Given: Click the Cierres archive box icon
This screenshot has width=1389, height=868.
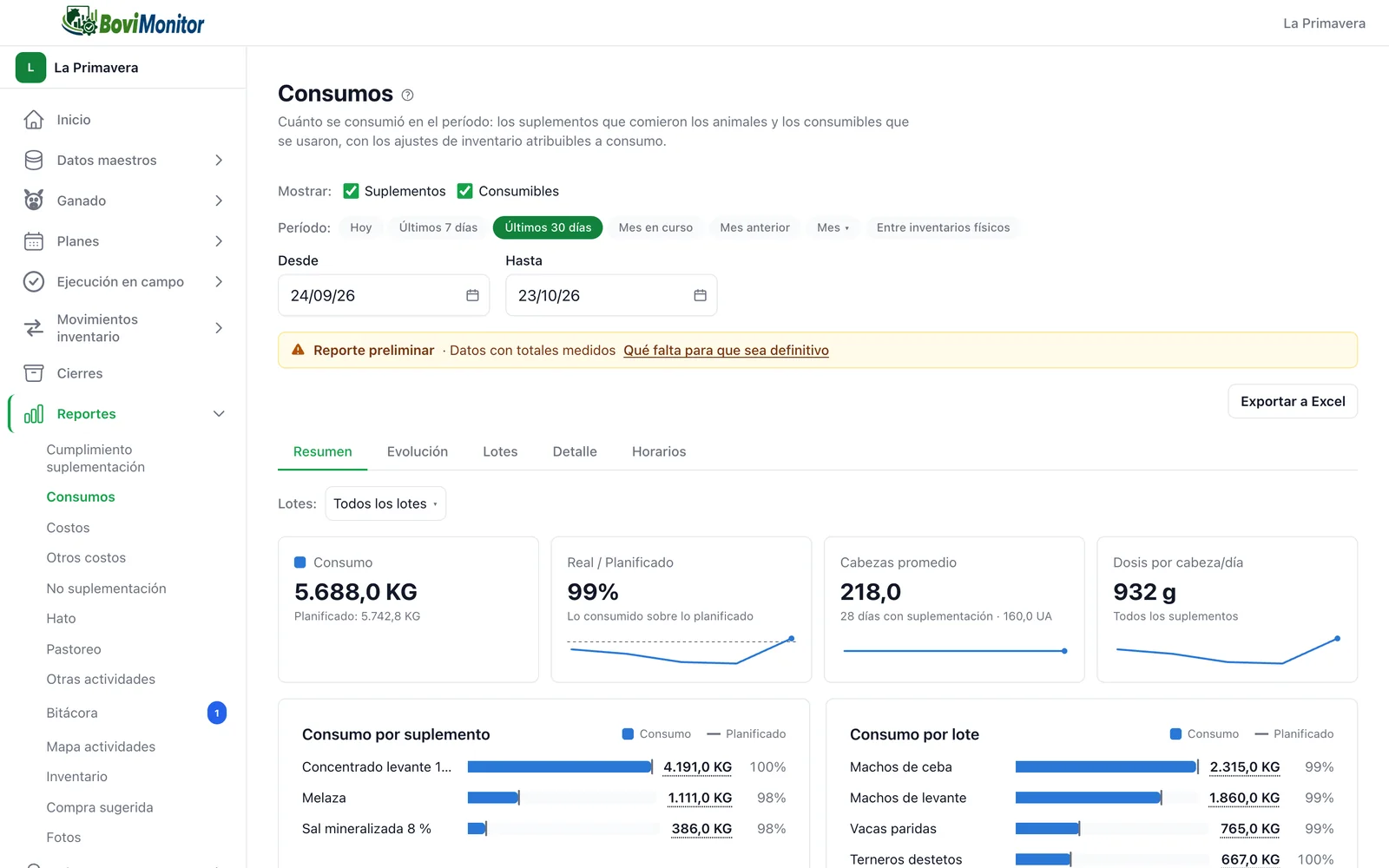Looking at the screenshot, I should (34, 373).
